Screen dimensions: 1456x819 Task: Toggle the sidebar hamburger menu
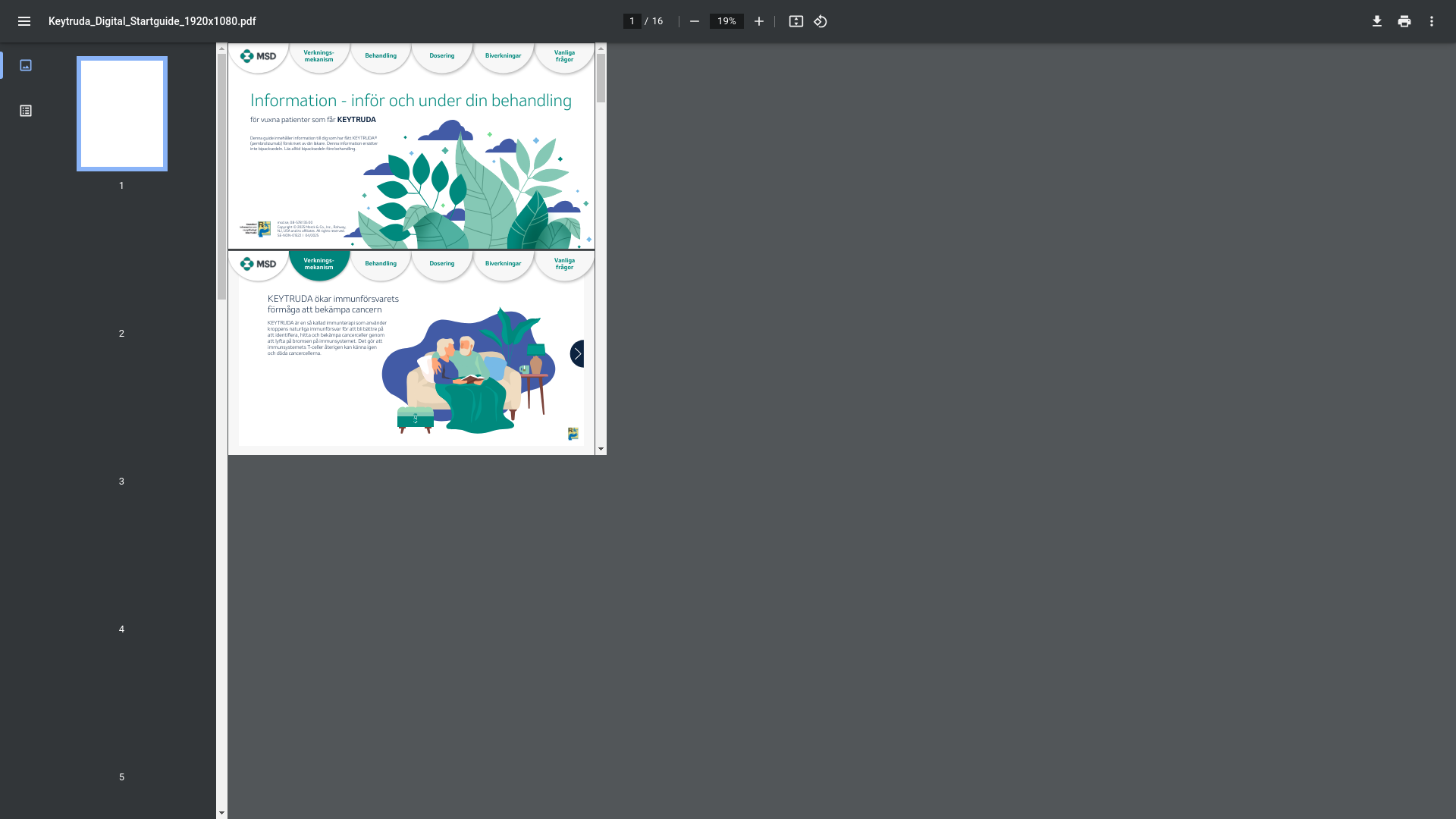point(24,21)
